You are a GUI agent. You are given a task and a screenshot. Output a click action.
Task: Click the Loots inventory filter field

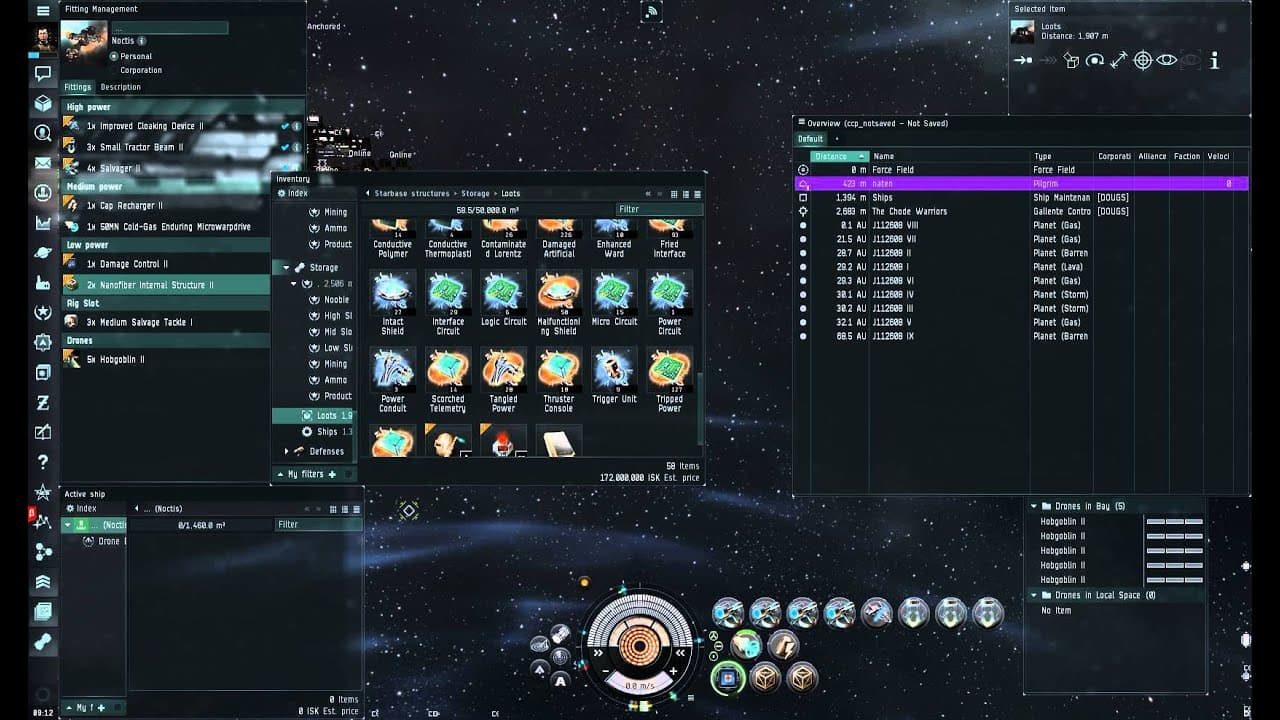click(659, 209)
